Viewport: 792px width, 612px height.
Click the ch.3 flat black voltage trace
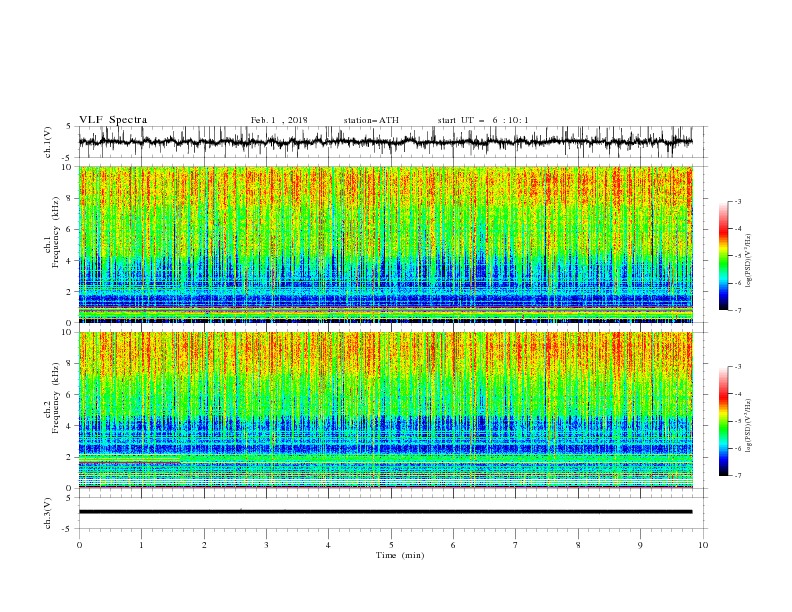tap(385, 512)
